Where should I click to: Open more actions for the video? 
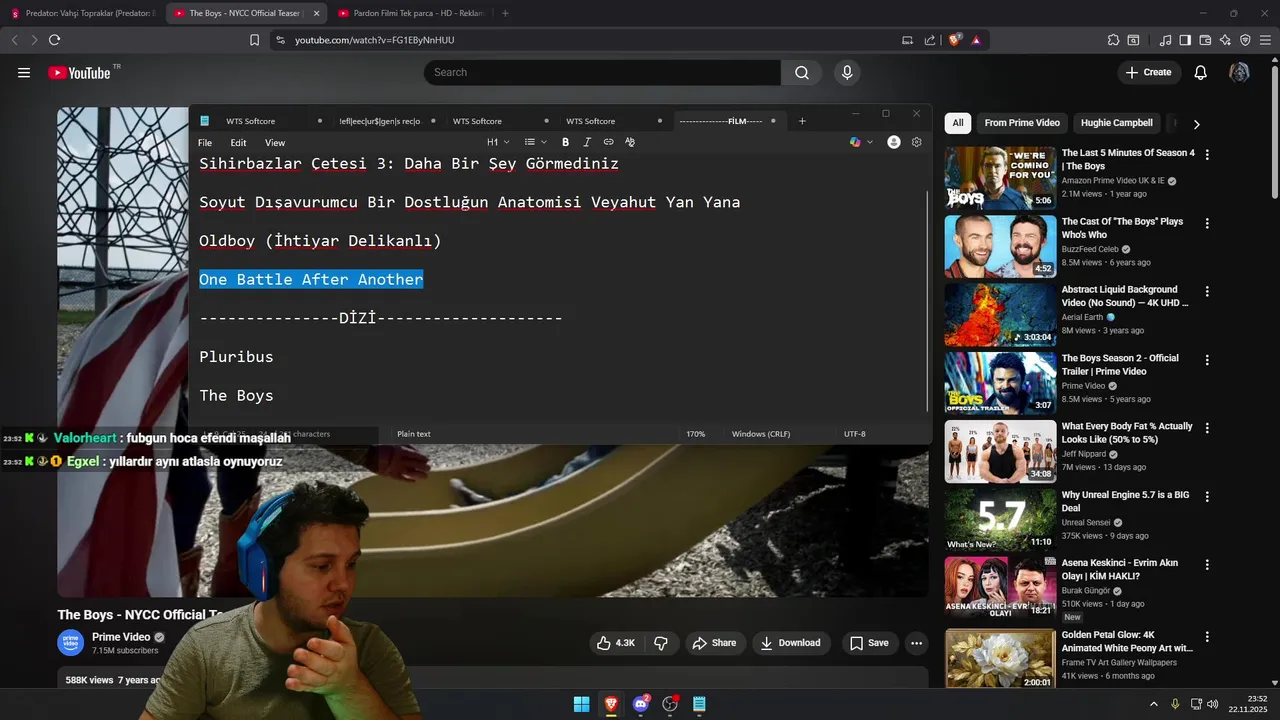[916, 643]
